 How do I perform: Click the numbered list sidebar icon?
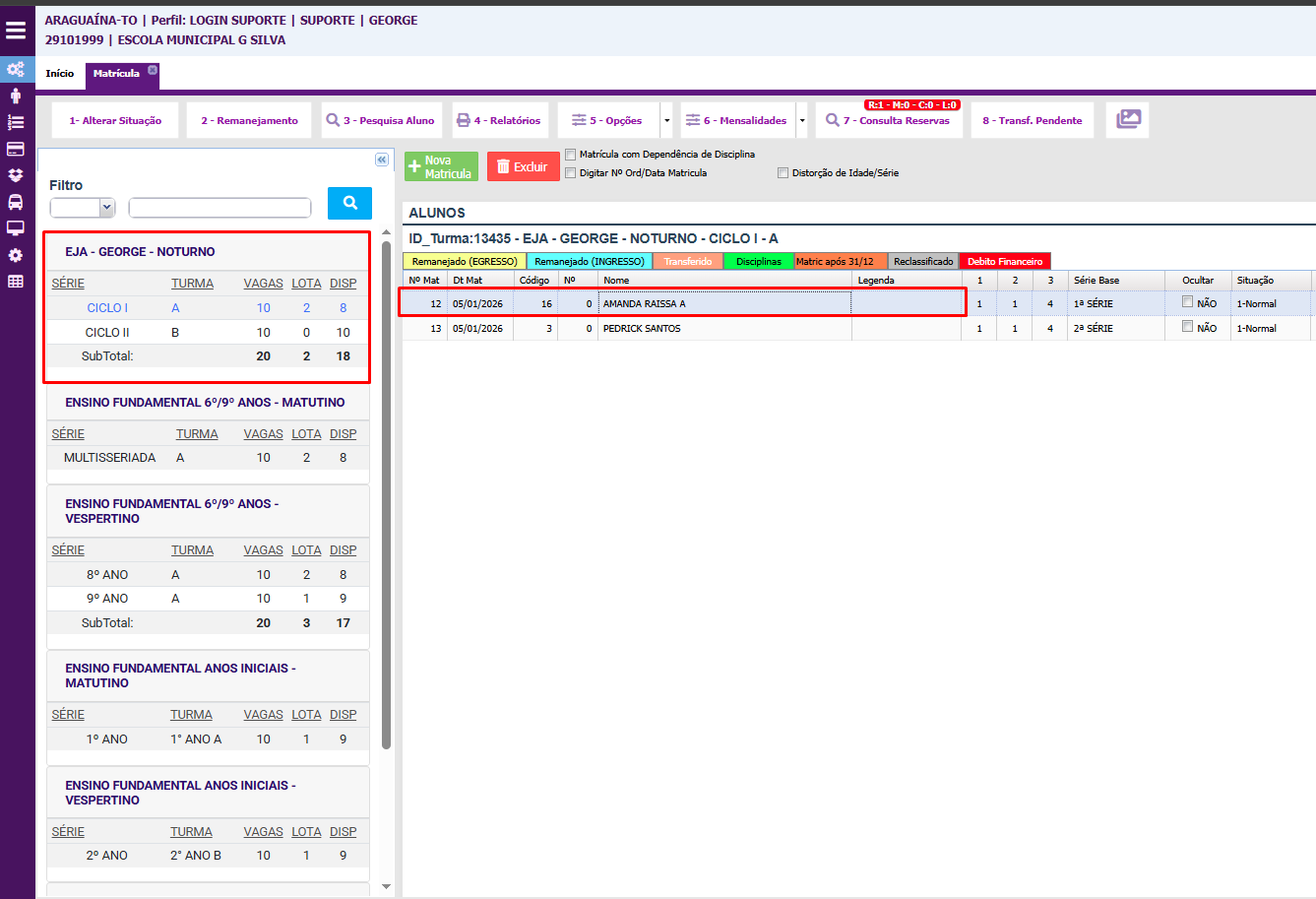click(16, 122)
